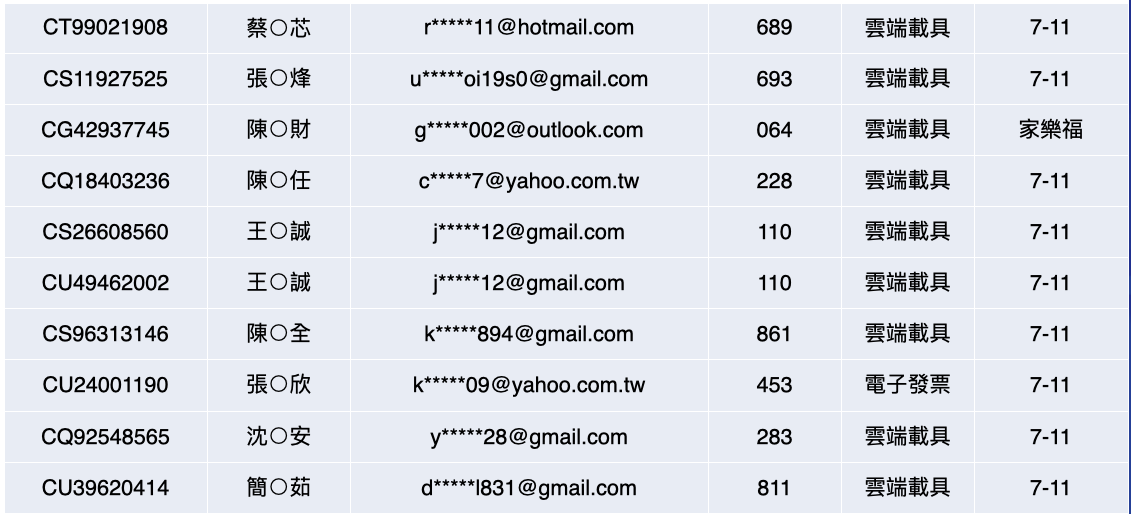The height and width of the screenshot is (514, 1131).
Task: Click the name 陳○財
Action: point(278,130)
